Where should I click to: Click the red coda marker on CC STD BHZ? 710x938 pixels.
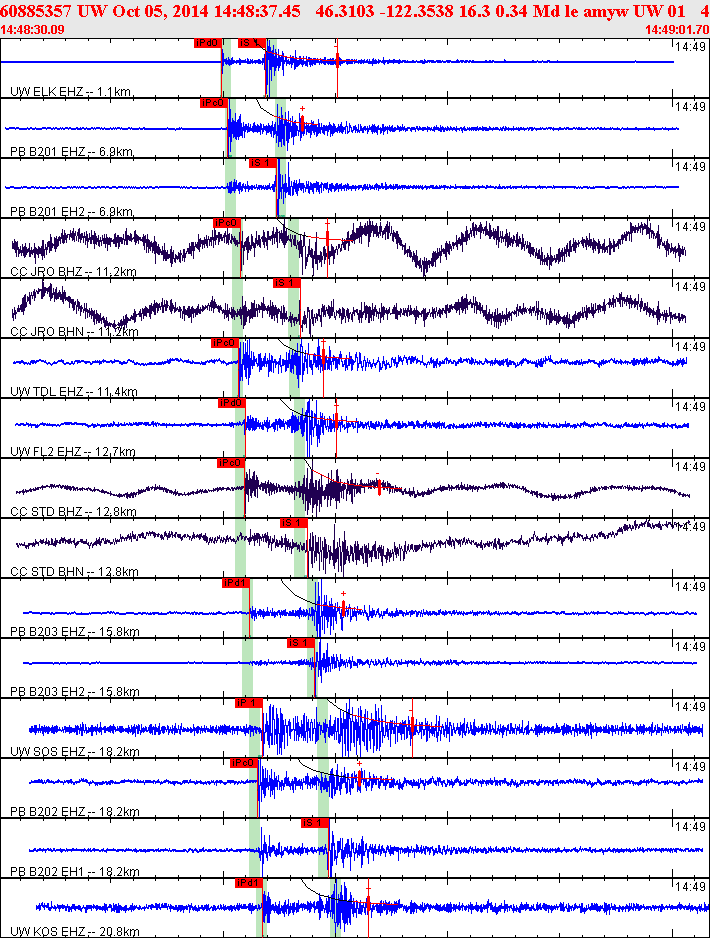pyautogui.click(x=379, y=487)
